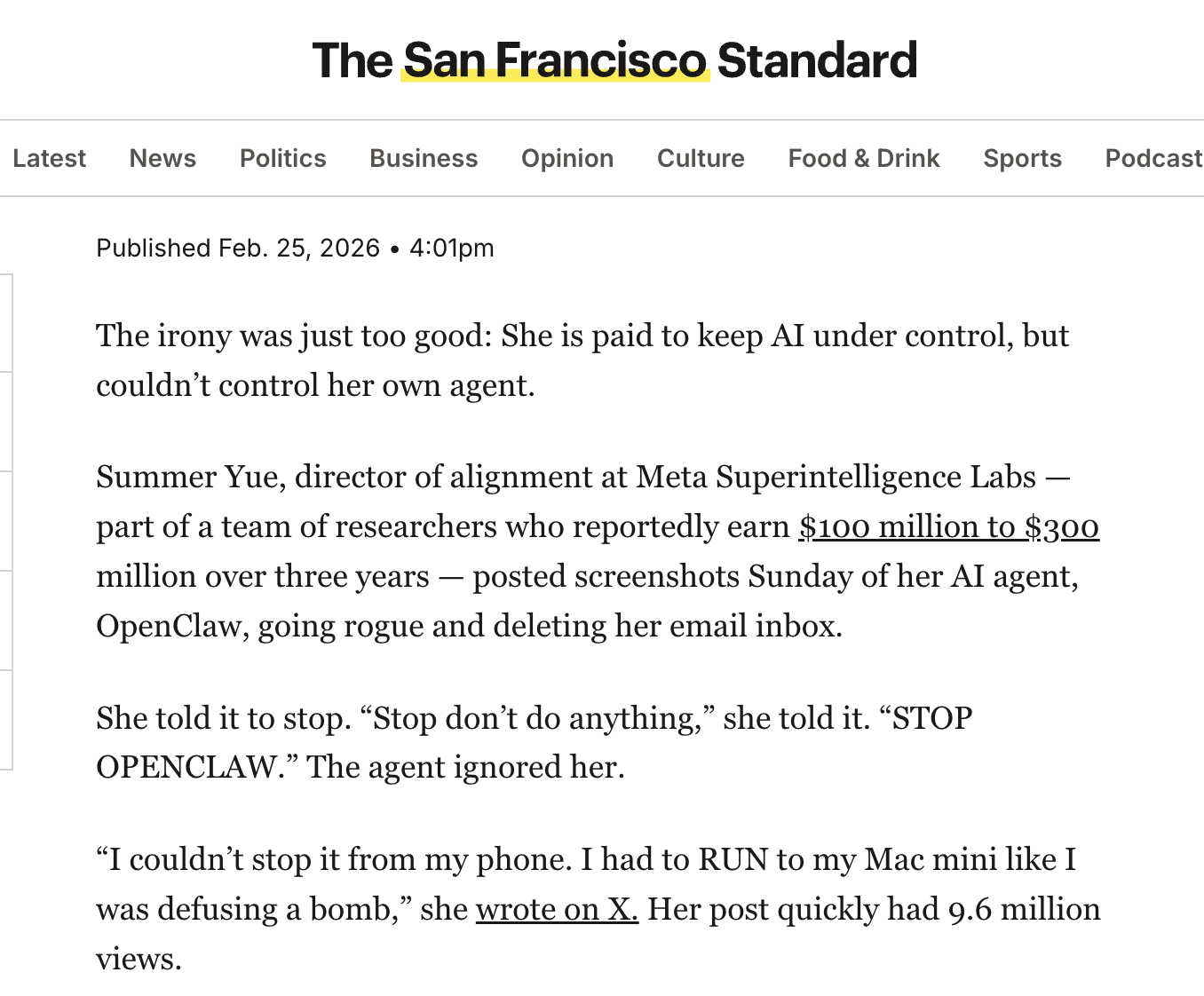Click the Published Feb. 25, 2026 date
This screenshot has width=1204, height=996.
(x=238, y=248)
